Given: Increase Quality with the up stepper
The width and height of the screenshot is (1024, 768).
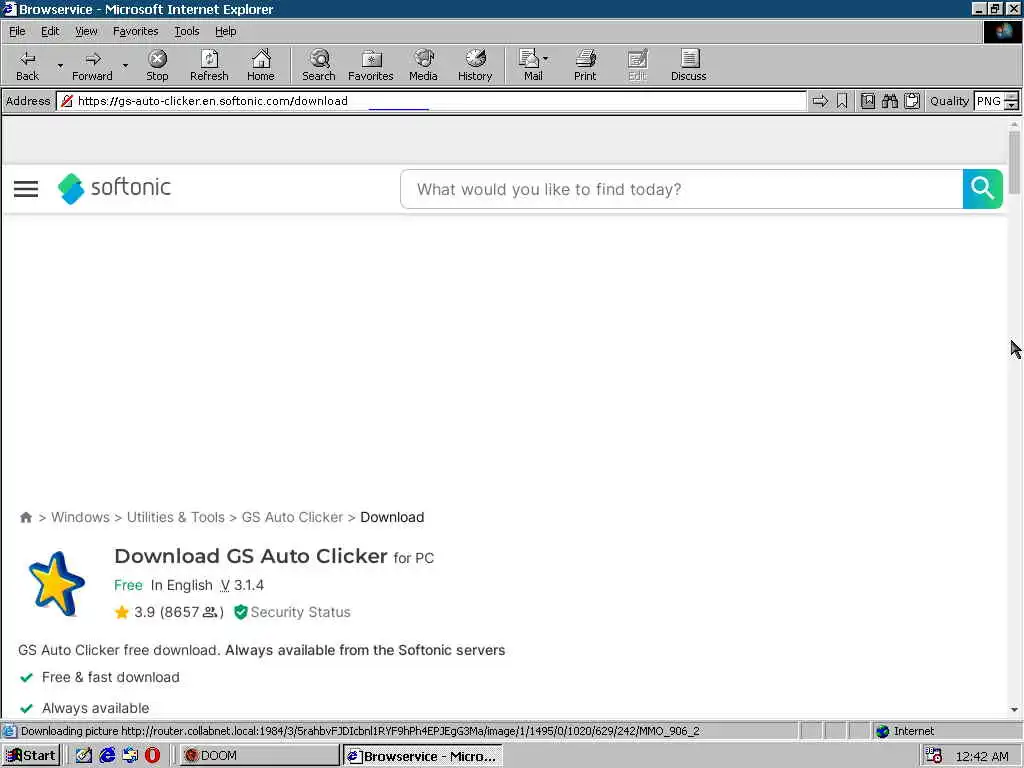Looking at the screenshot, I should click(1012, 97).
